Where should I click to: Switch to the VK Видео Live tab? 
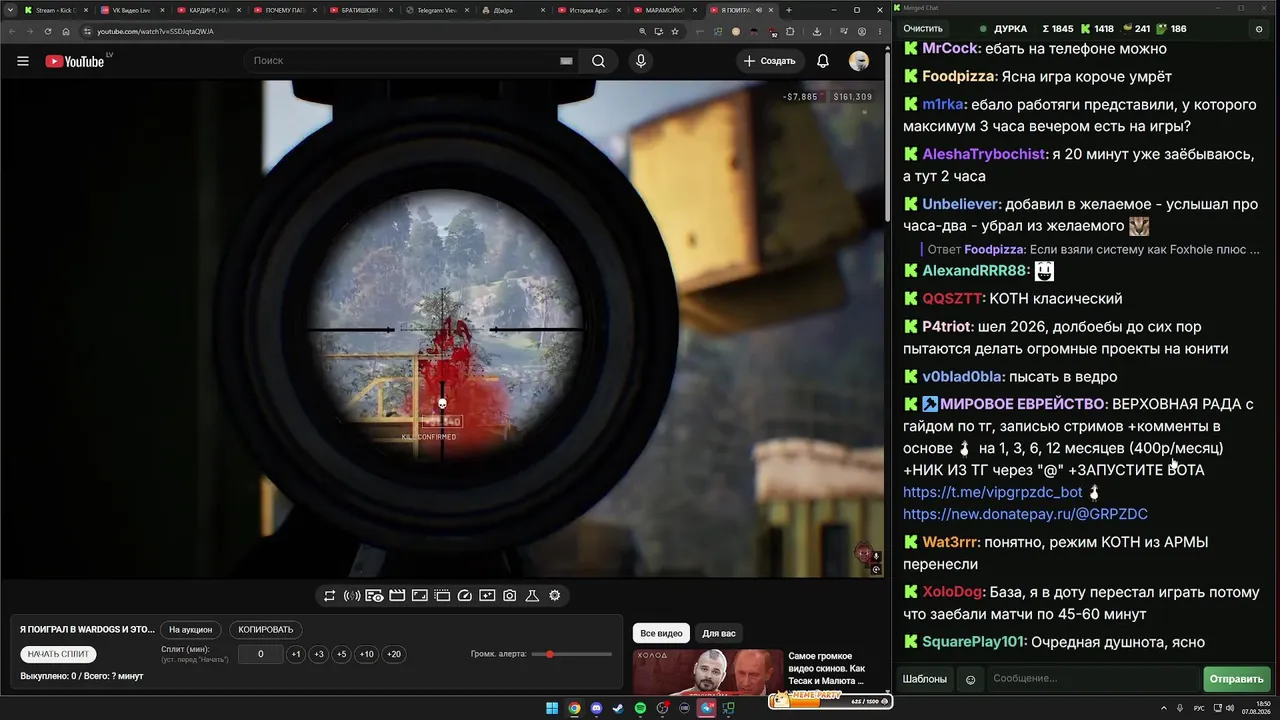click(131, 10)
